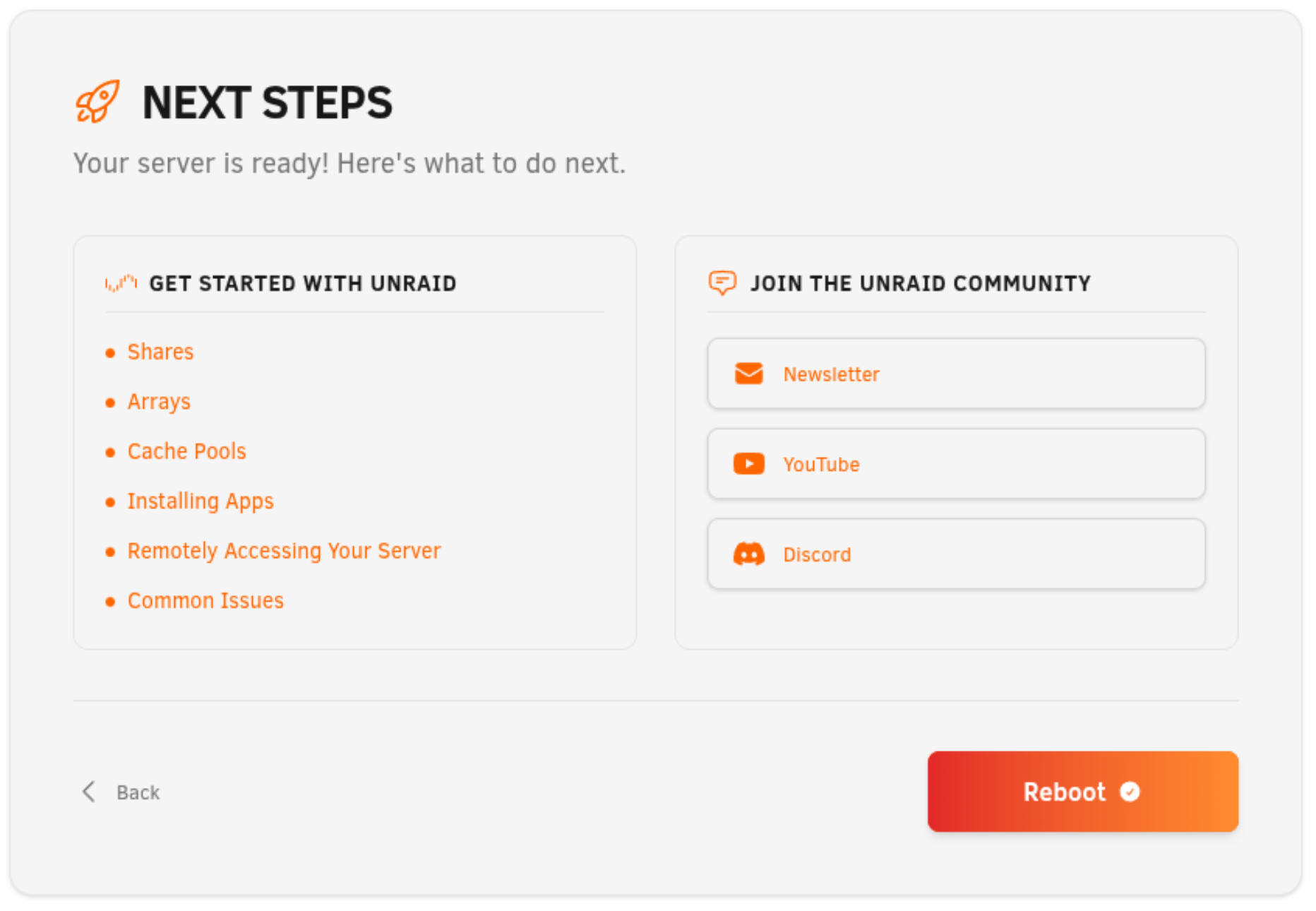The image size is (1316, 911).
Task: Click the checkmark icon inside the Reboot button
Action: pos(1130,792)
